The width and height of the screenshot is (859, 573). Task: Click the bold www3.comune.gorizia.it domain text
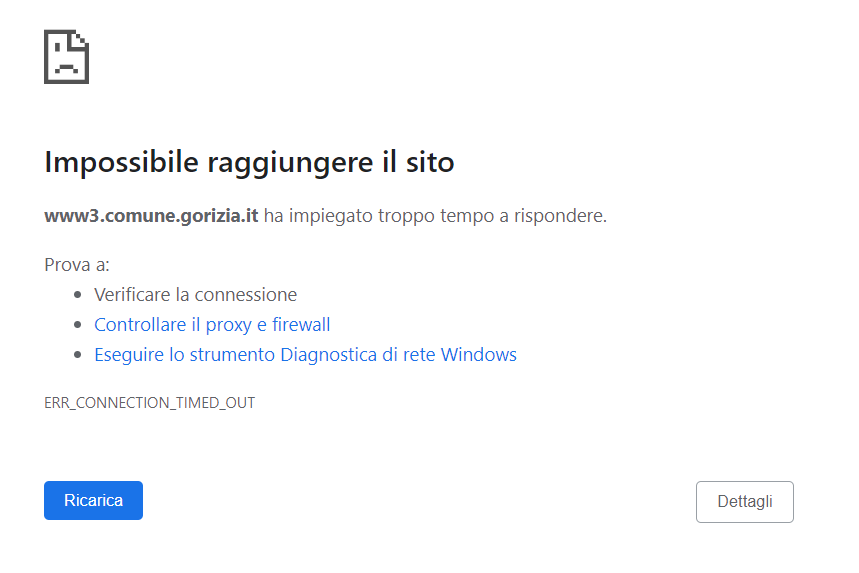[x=151, y=215]
